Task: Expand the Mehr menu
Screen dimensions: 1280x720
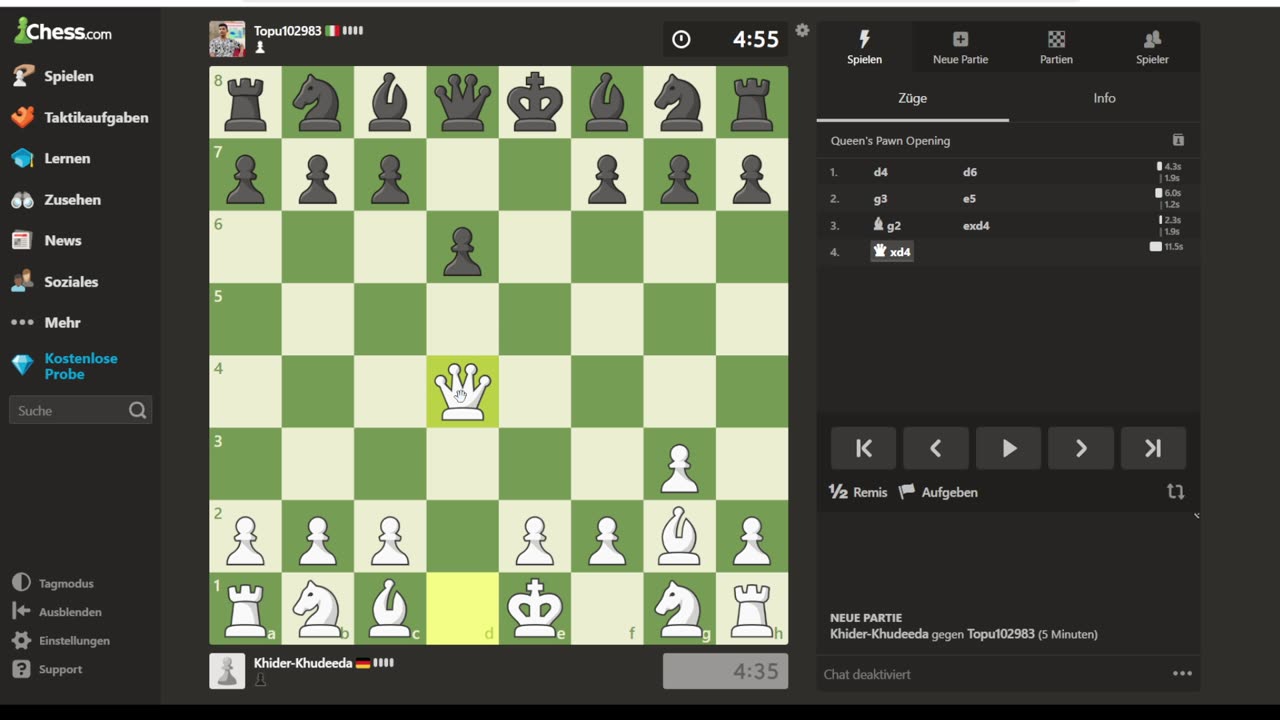Action: (45, 322)
